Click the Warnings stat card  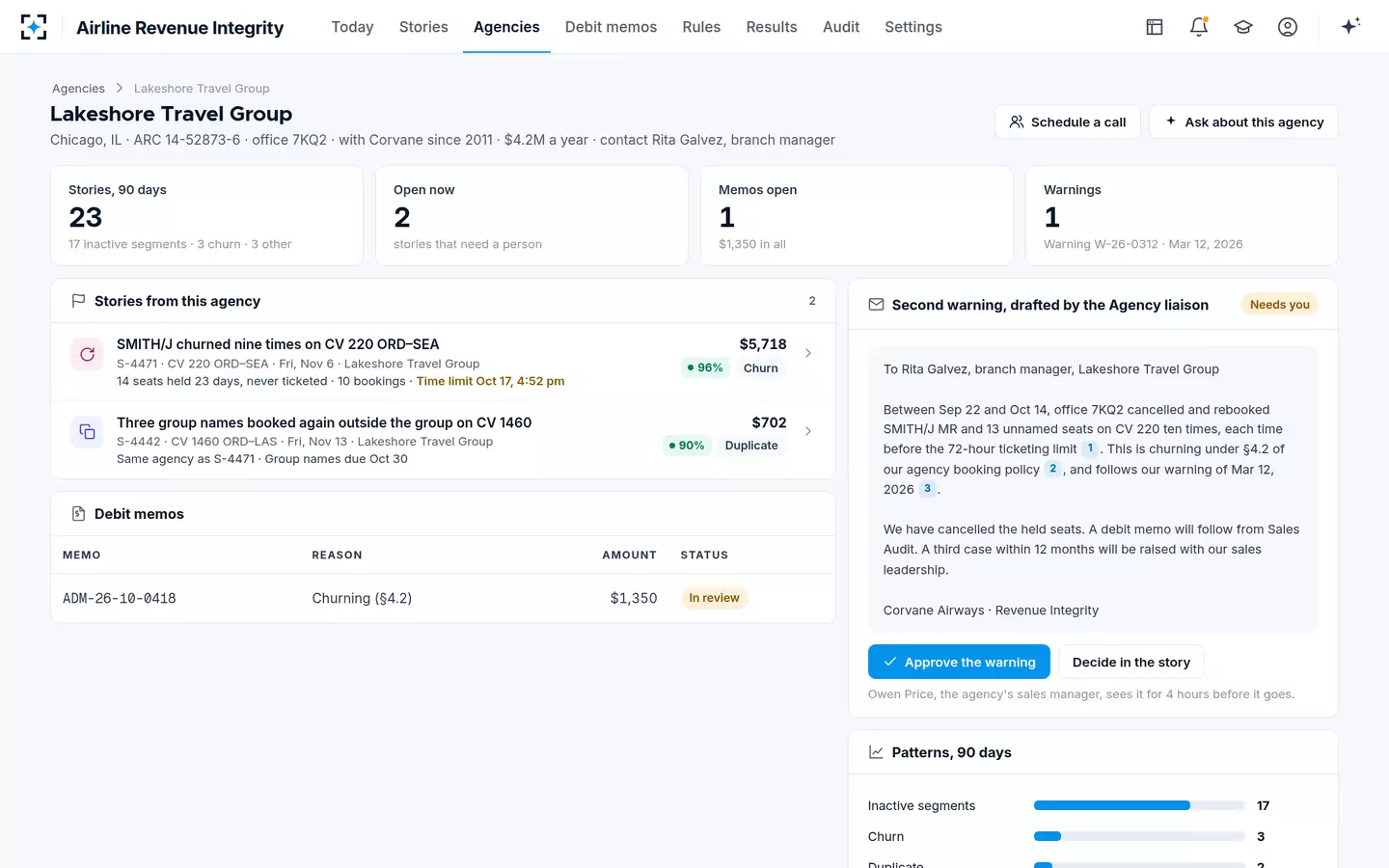pyautogui.click(x=1182, y=215)
